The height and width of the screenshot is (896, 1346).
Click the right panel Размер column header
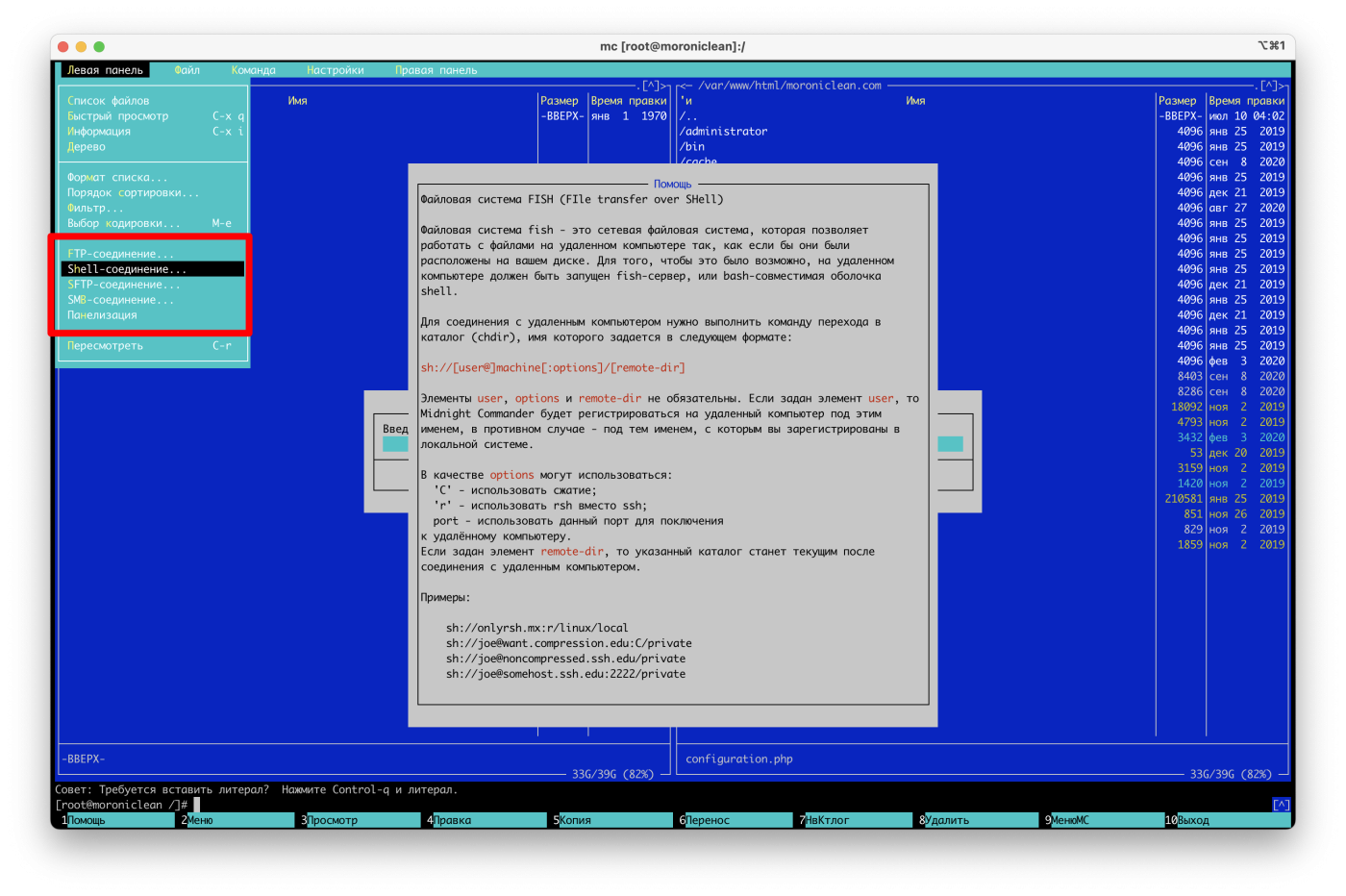pos(1178,101)
